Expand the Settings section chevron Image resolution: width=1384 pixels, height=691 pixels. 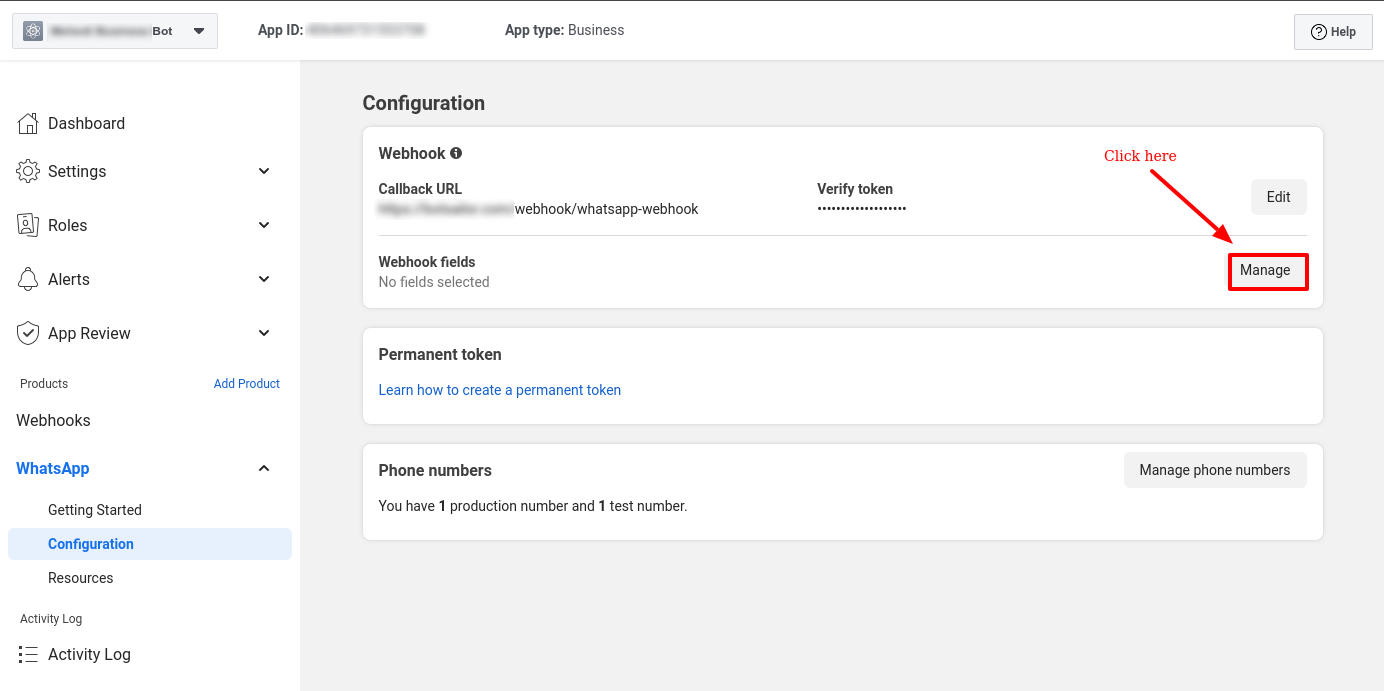(264, 171)
